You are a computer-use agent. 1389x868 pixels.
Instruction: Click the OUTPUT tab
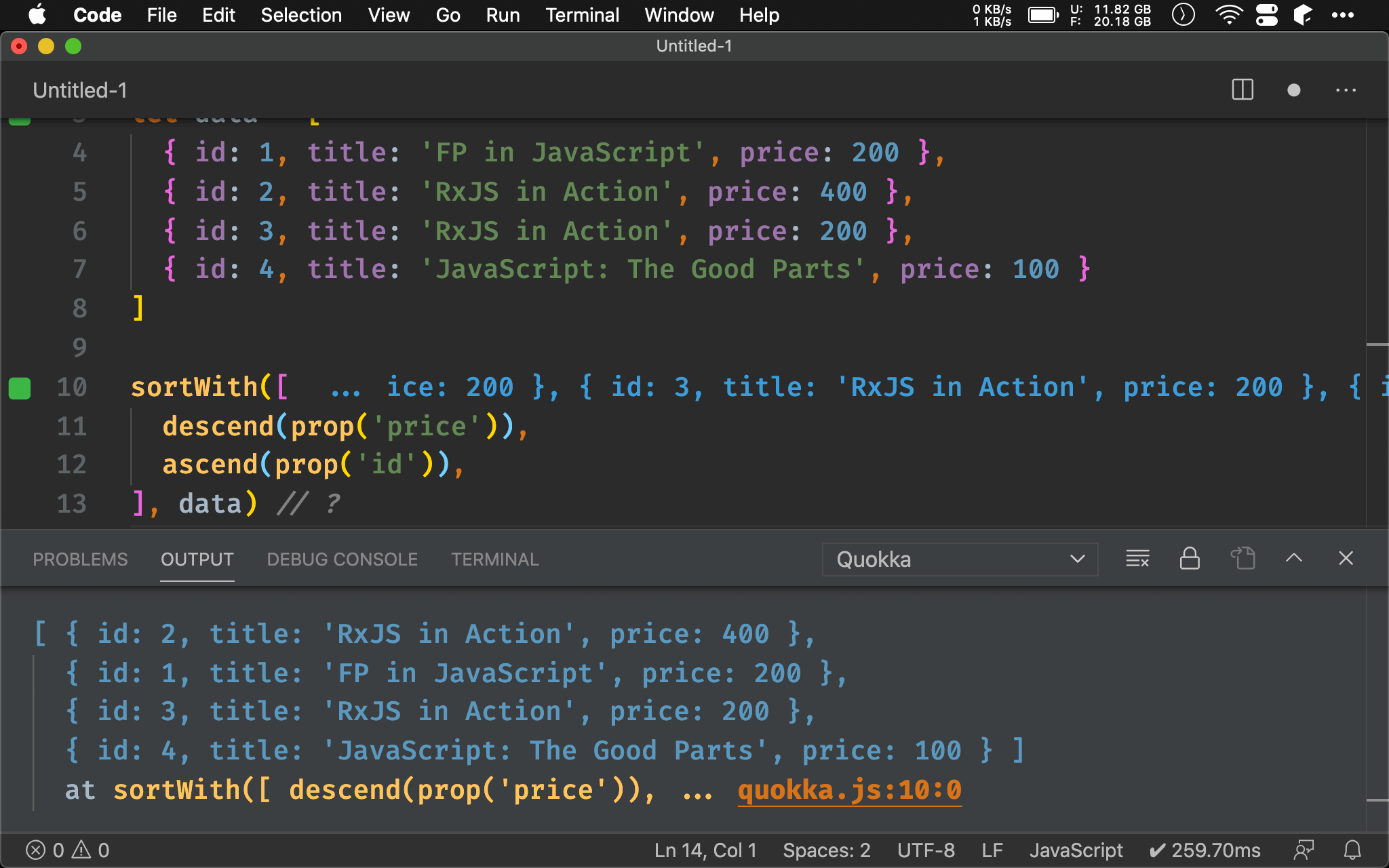[196, 559]
